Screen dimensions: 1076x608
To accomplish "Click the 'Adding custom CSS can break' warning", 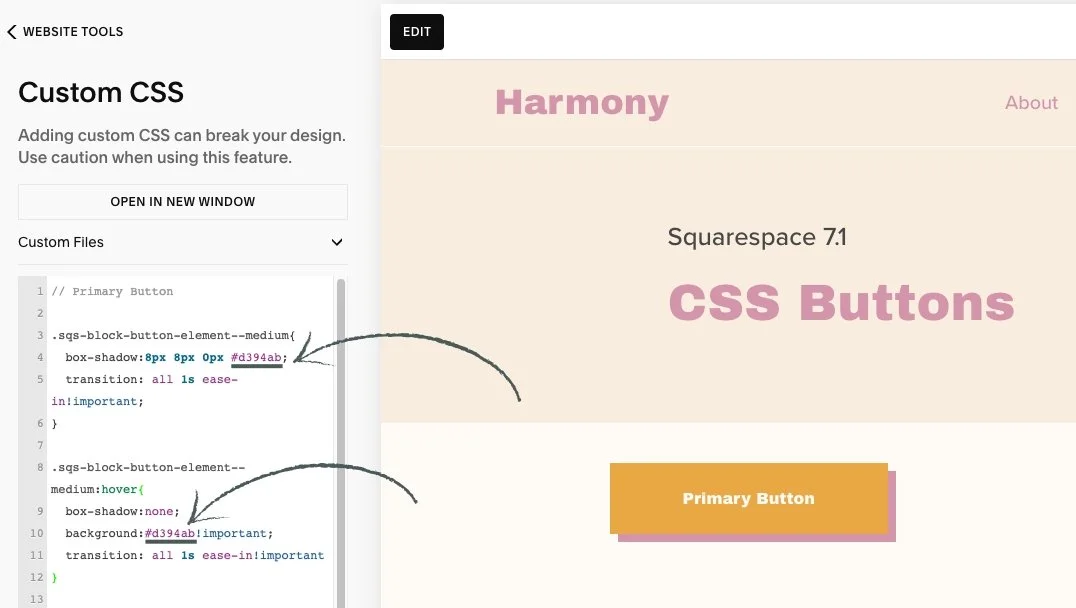I will (182, 146).
